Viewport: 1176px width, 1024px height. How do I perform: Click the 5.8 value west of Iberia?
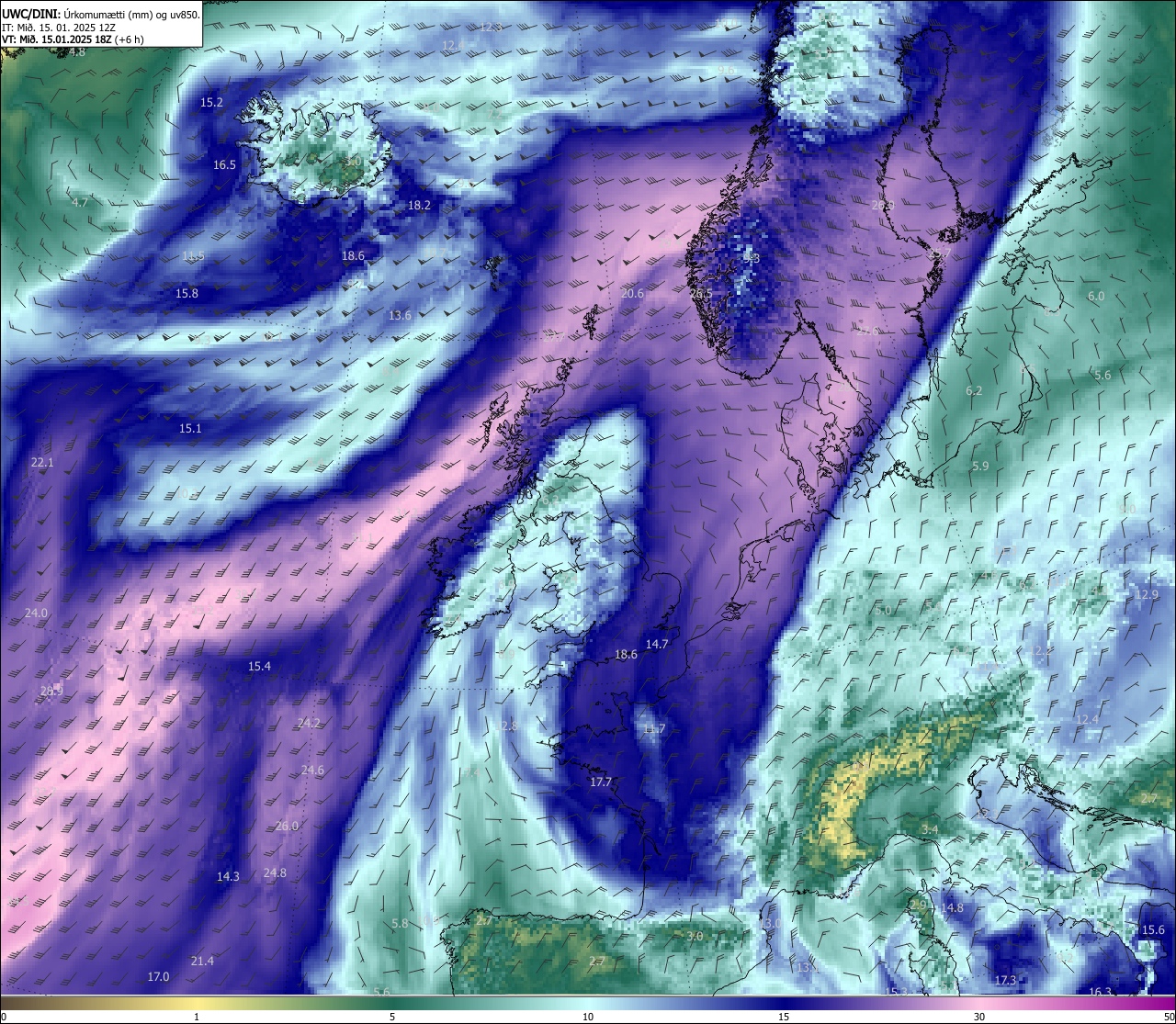[400, 924]
